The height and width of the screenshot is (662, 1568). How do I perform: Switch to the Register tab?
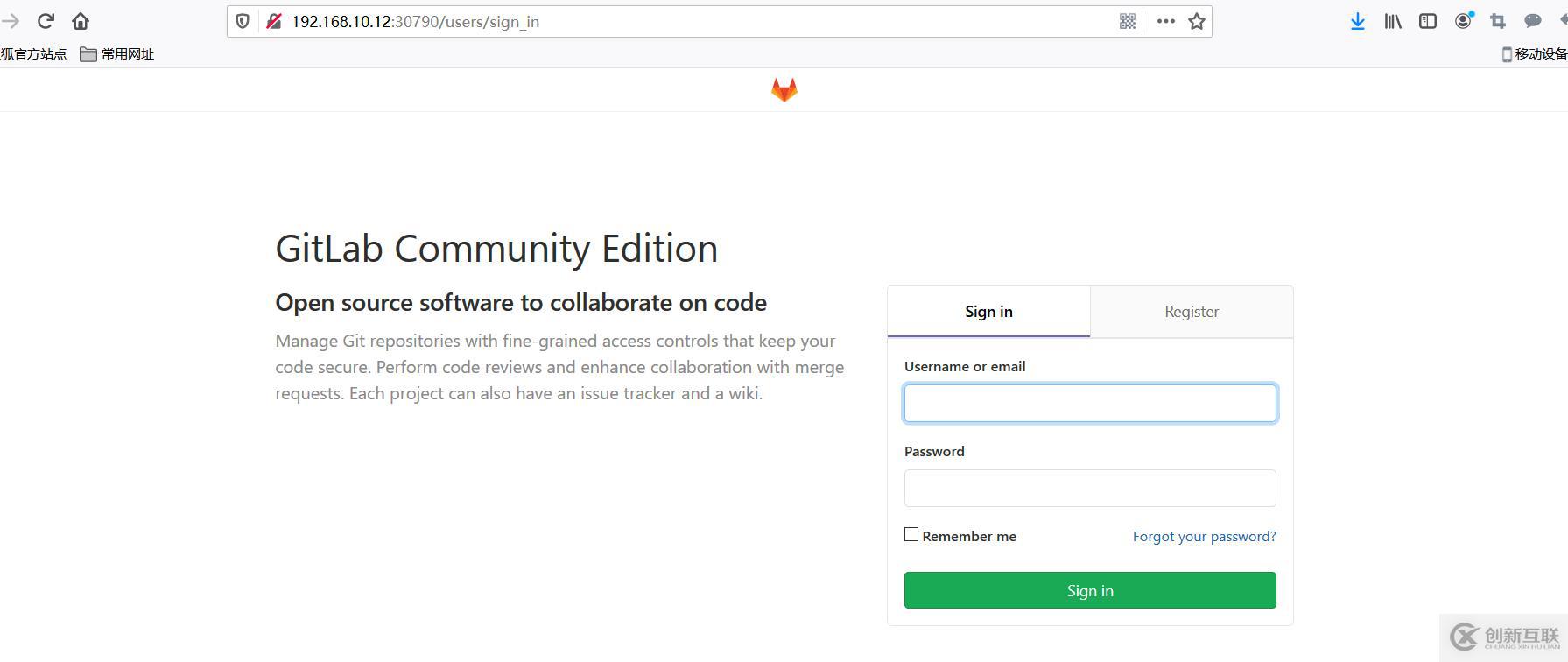click(x=1192, y=312)
